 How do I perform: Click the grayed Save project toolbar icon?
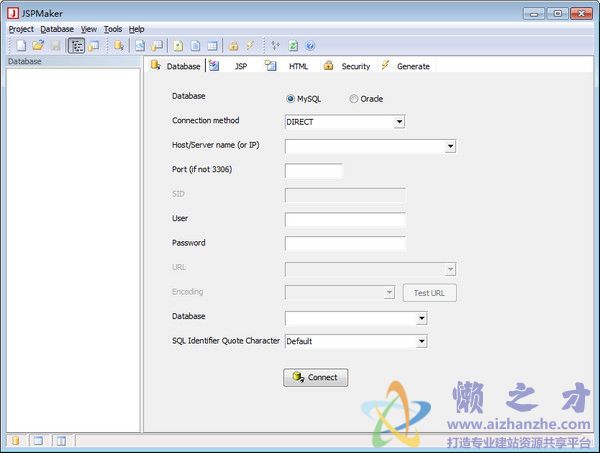click(56, 46)
